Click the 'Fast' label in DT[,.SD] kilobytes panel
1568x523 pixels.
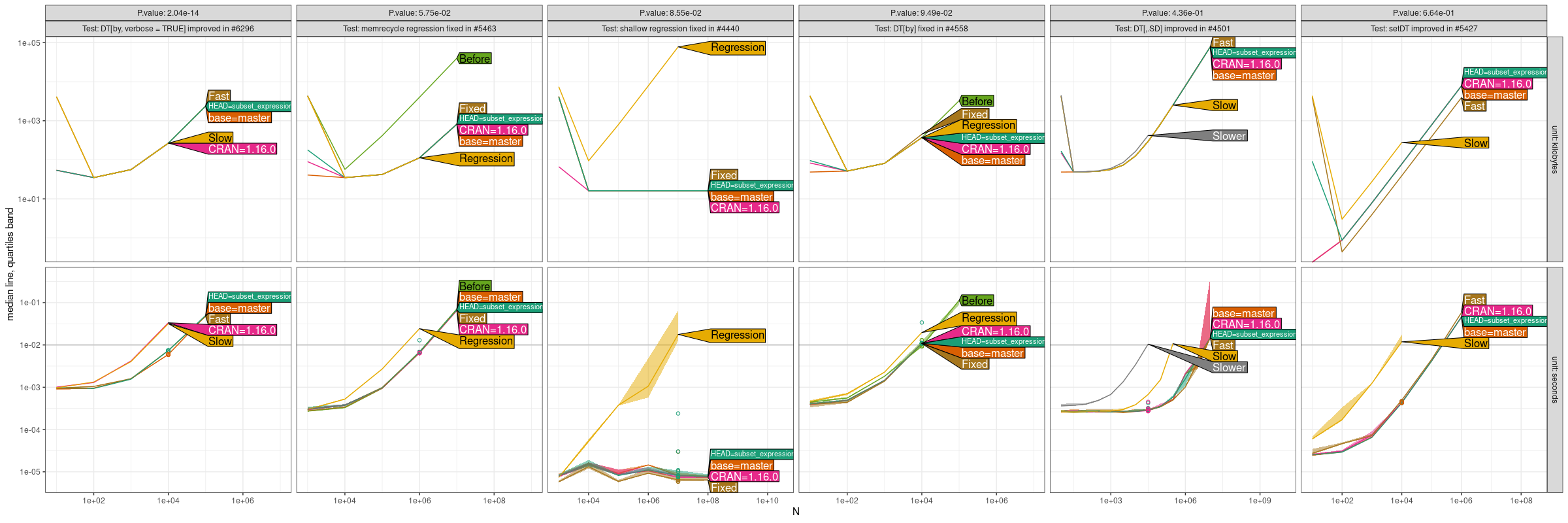click(x=1223, y=42)
